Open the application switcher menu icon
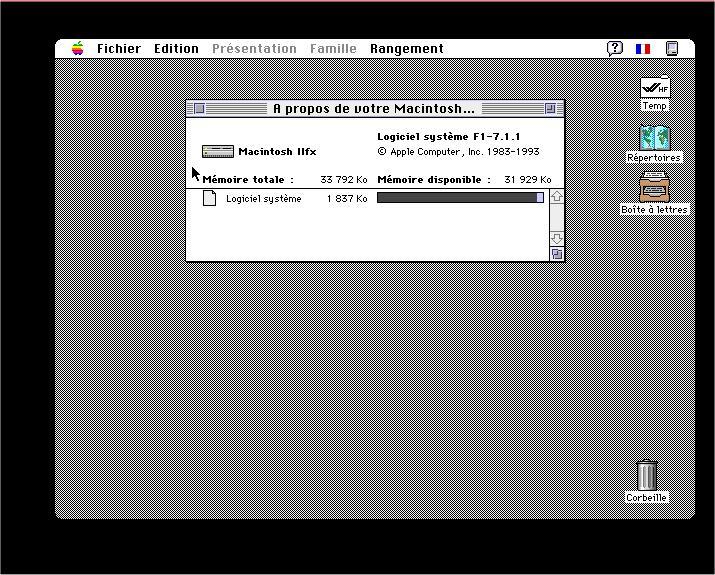Image resolution: width=715 pixels, height=575 pixels. pos(672,48)
